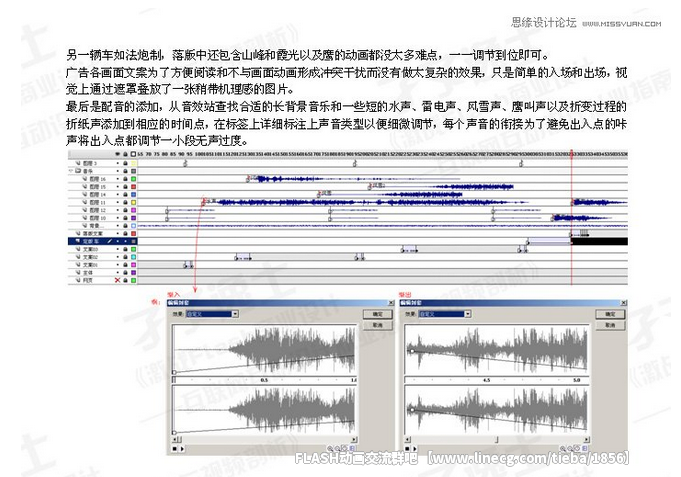Switch right envelope dialog ruler to seconds
The image size is (681, 477).
click(577, 449)
